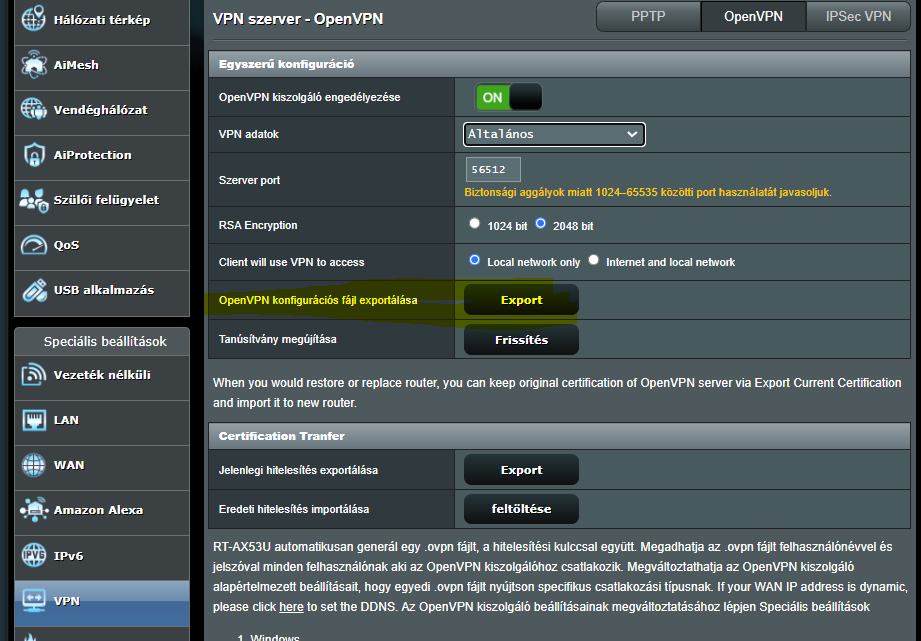Click the 'Tanúsítvány megújítása' label
This screenshot has width=921, height=641.
click(277, 340)
